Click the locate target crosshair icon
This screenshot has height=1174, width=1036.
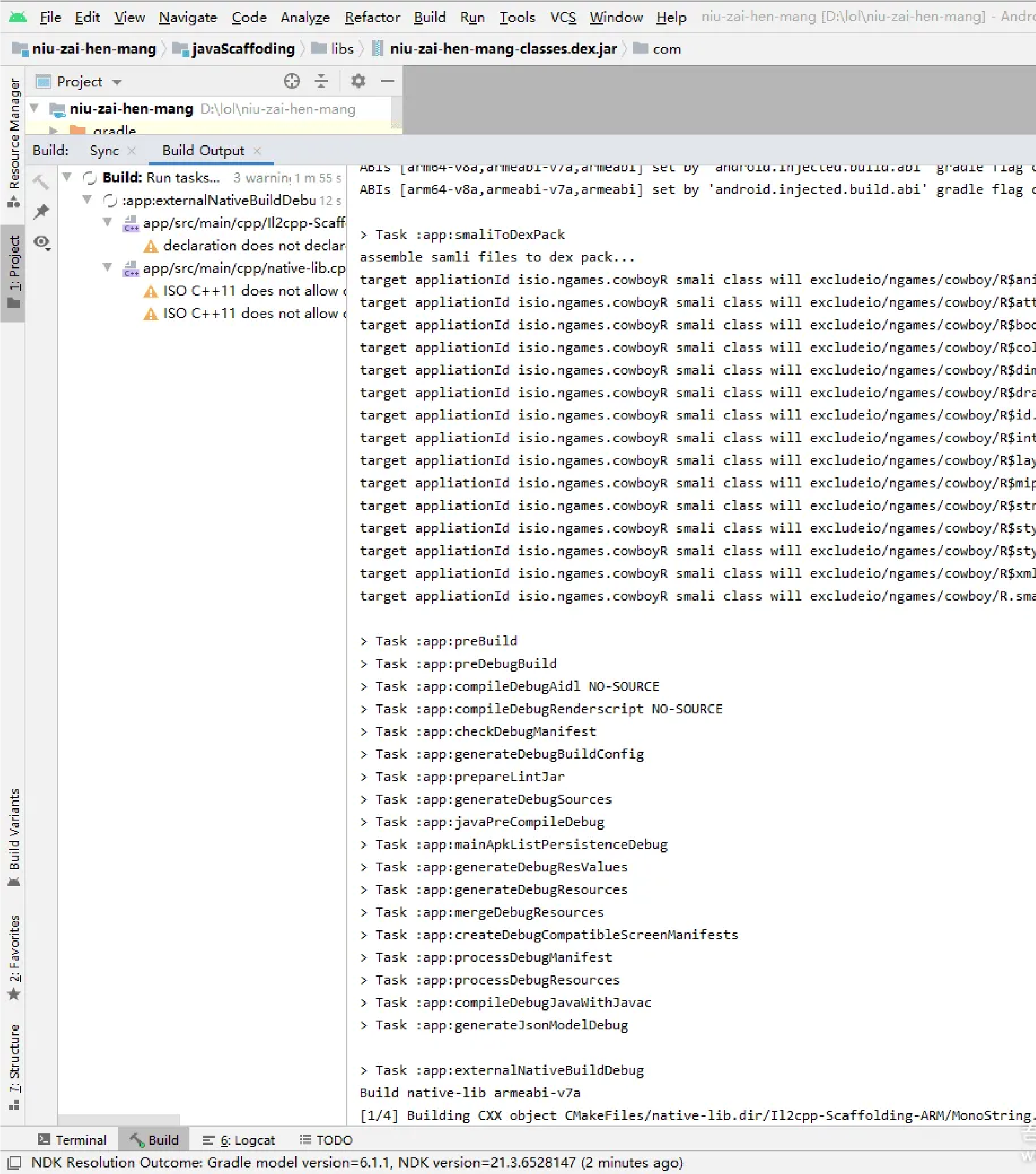(x=292, y=81)
